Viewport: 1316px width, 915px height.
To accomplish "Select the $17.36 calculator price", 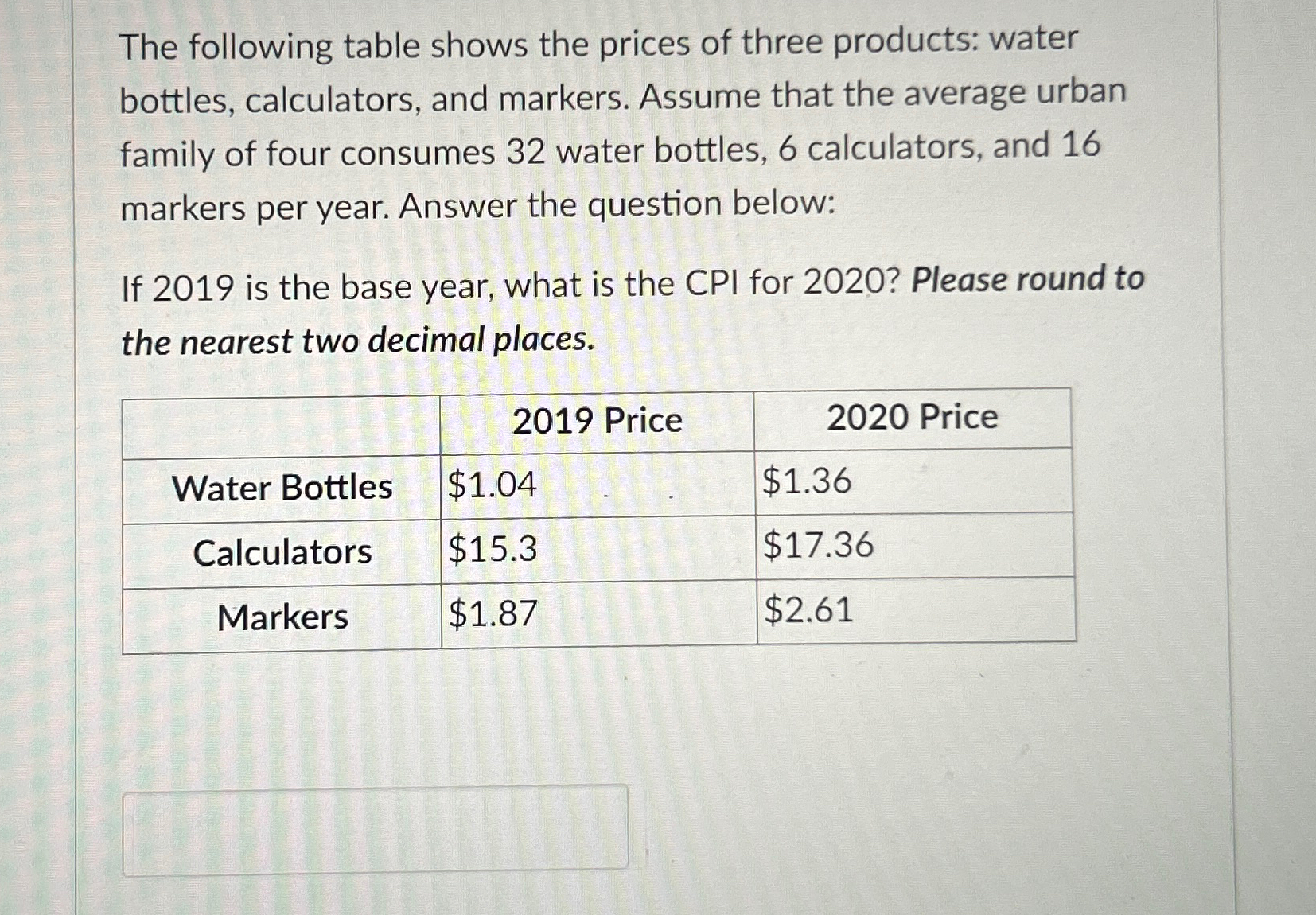I will coord(817,547).
